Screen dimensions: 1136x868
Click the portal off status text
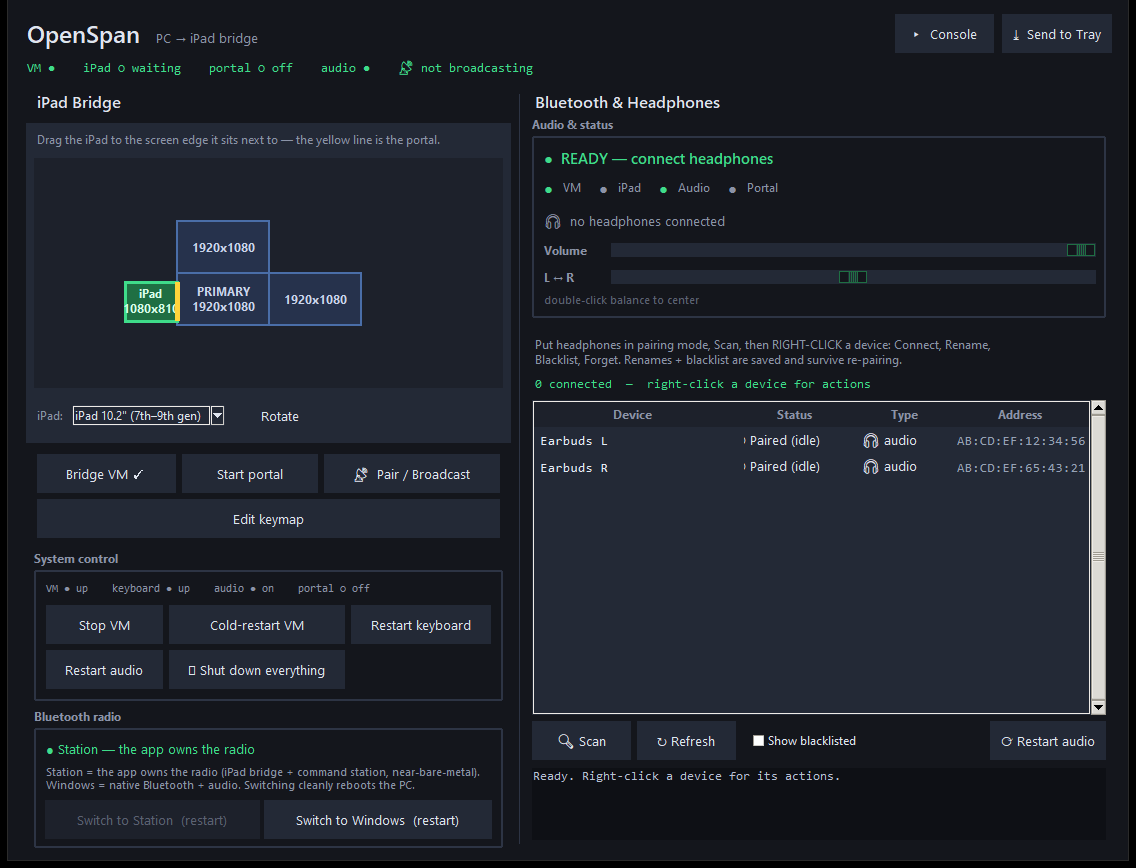(251, 68)
